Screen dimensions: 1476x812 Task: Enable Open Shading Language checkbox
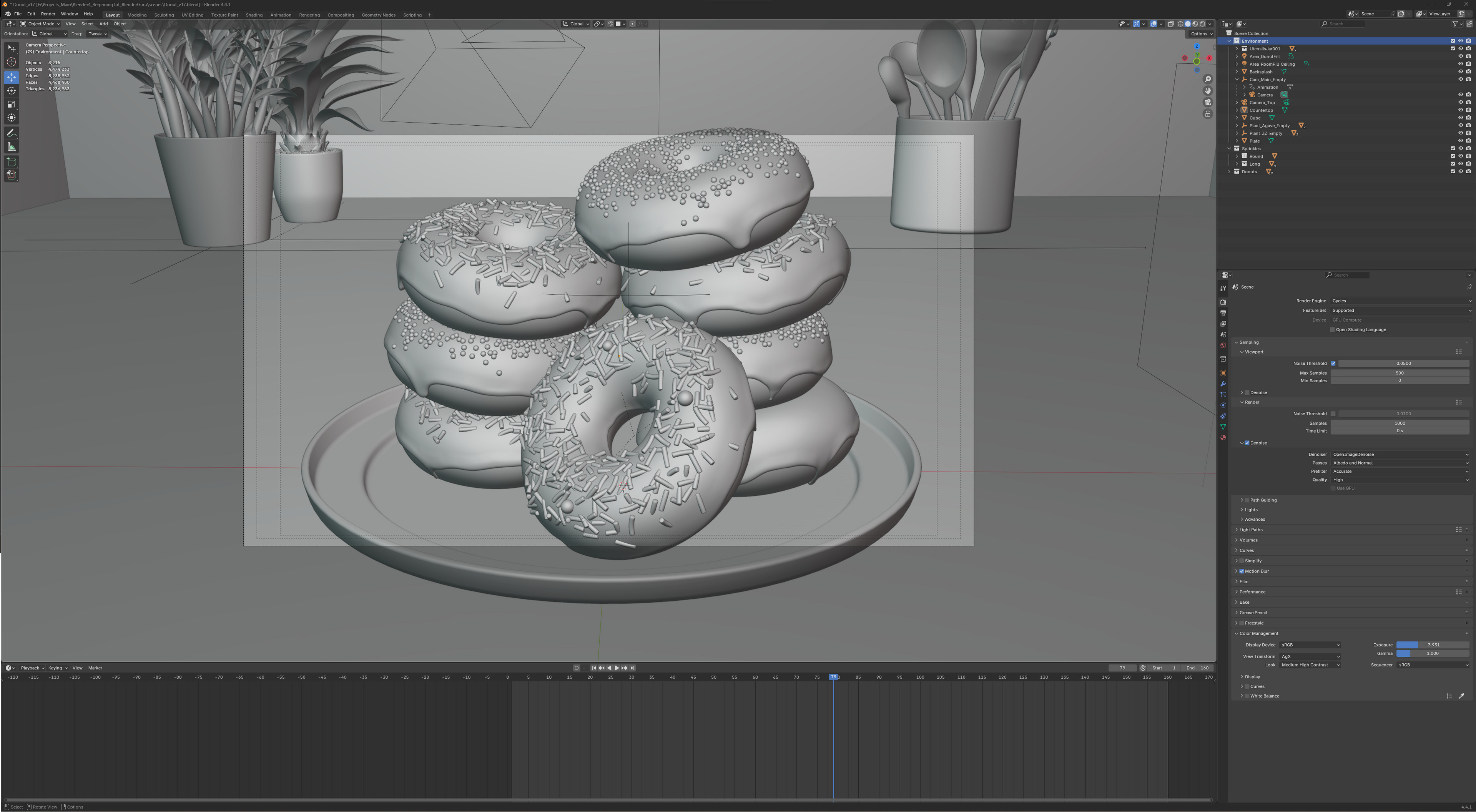pyautogui.click(x=1333, y=330)
